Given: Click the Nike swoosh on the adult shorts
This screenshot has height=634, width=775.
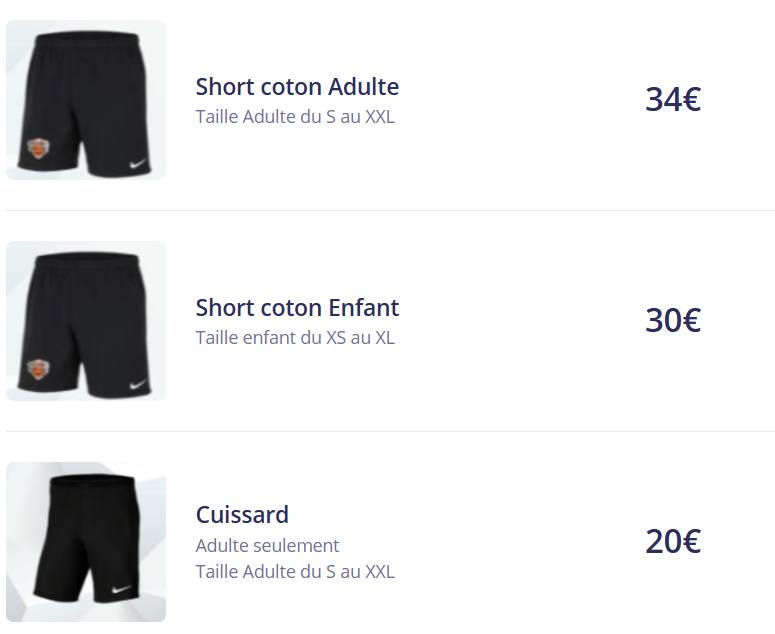Looking at the screenshot, I should [138, 164].
